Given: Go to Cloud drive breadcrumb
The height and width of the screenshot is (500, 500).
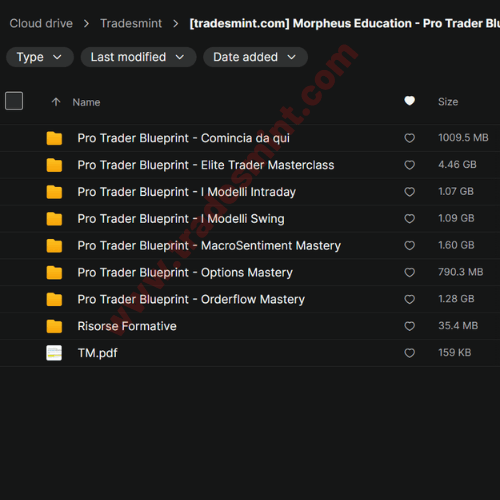Looking at the screenshot, I should (41, 23).
